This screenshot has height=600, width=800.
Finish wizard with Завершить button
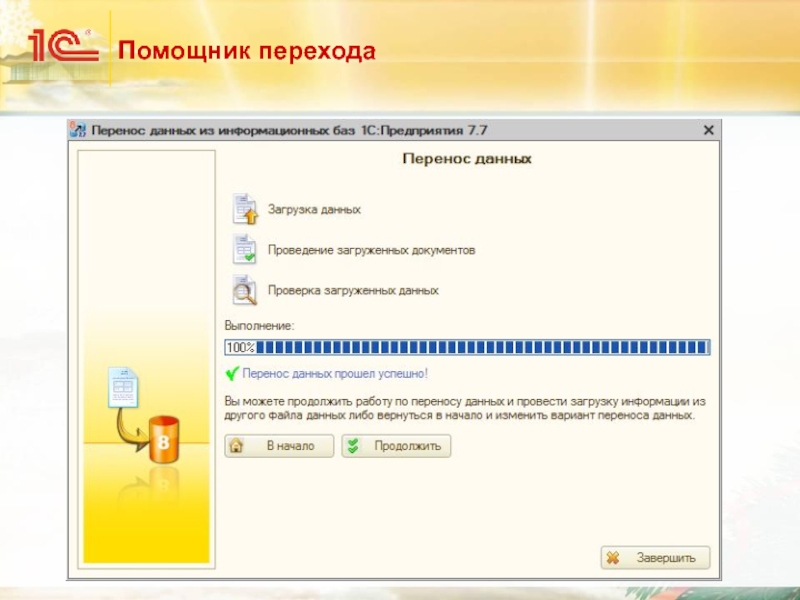coord(655,558)
